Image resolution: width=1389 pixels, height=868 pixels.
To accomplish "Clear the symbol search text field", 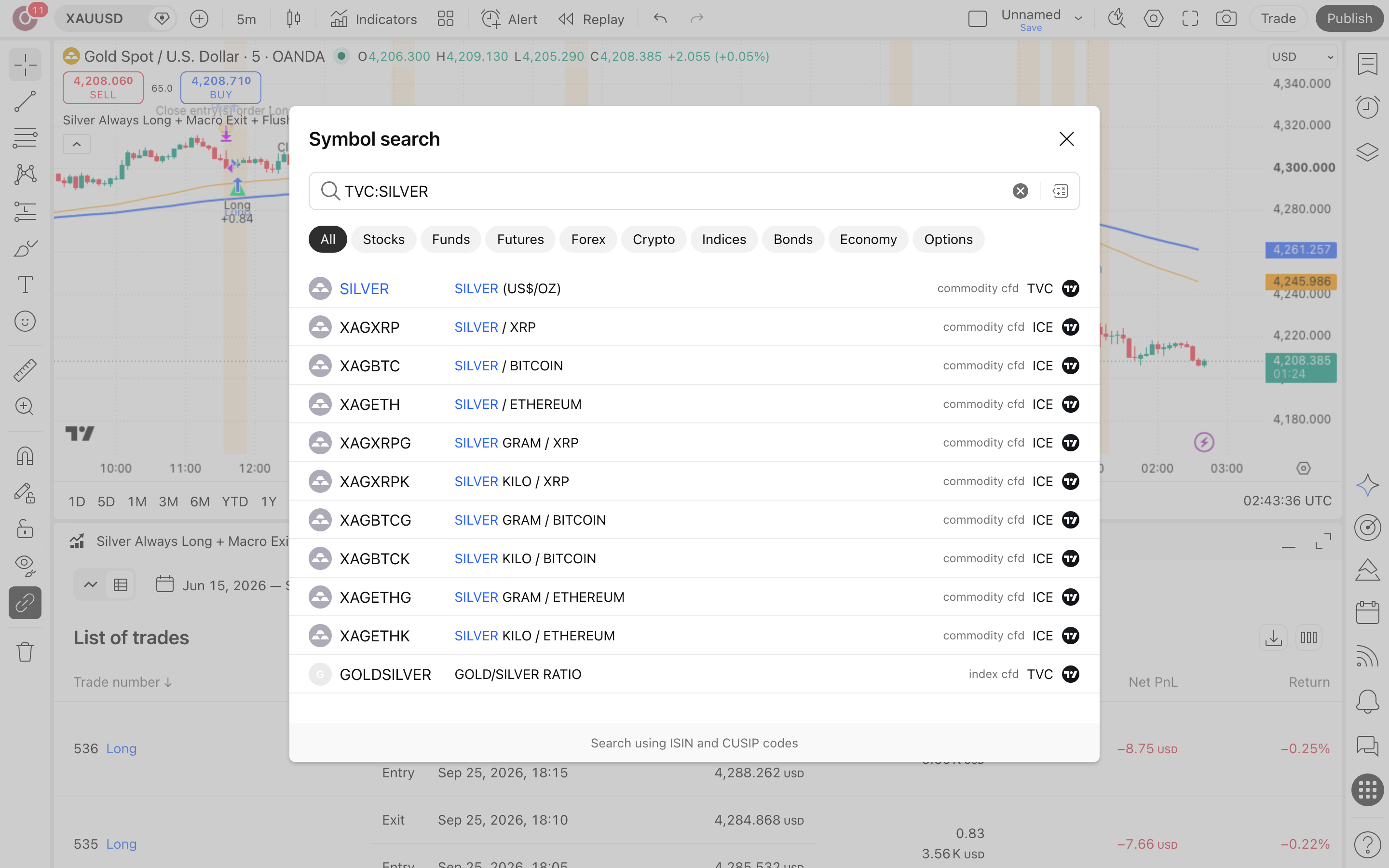I will 1020,191.
